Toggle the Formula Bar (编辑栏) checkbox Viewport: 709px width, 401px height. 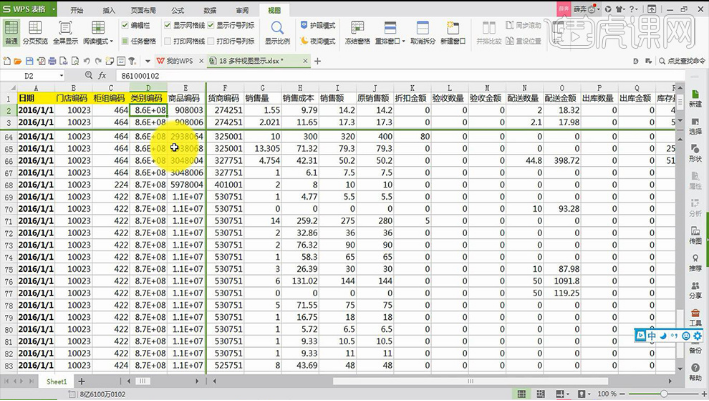[x=125, y=25]
